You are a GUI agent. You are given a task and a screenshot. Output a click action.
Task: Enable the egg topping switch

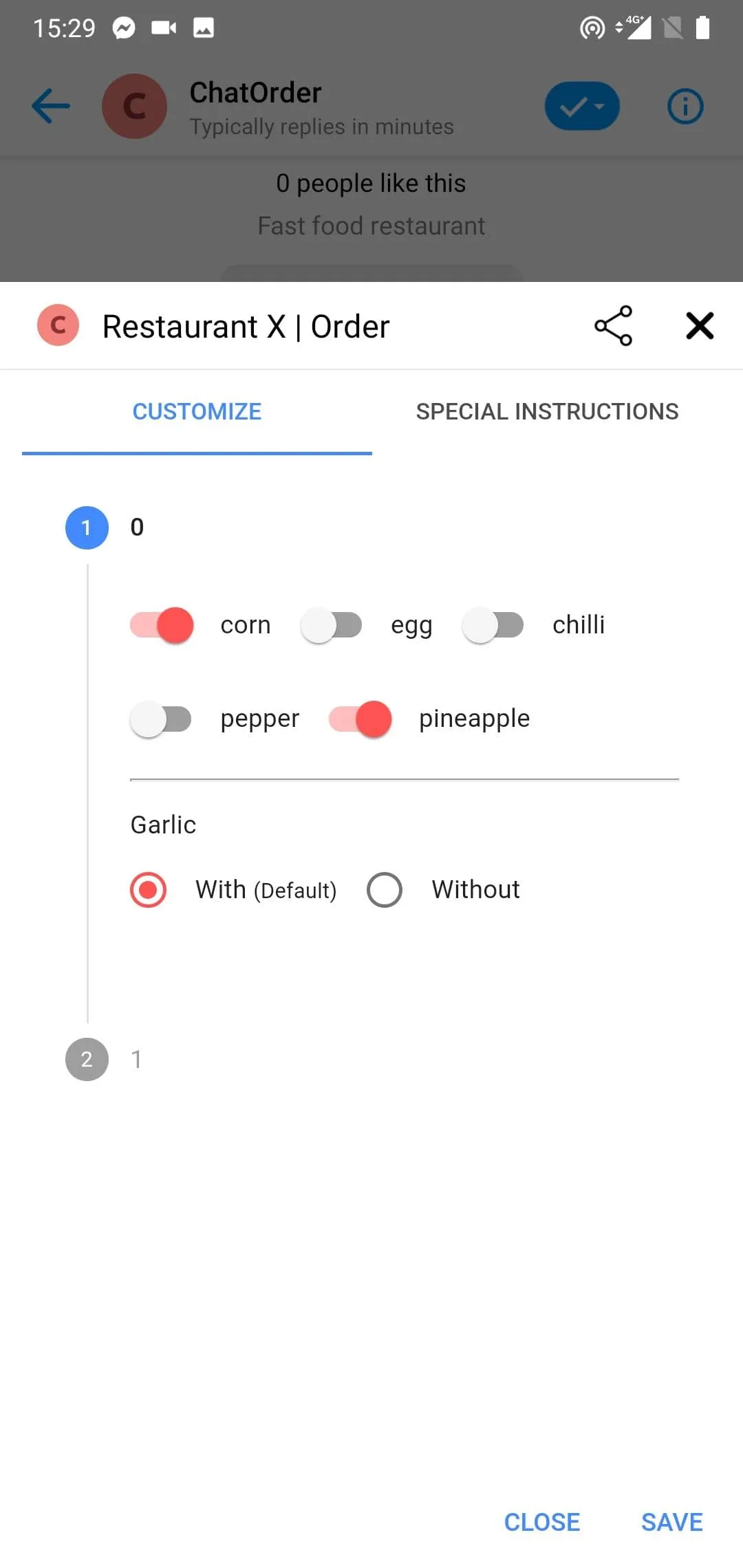332,625
